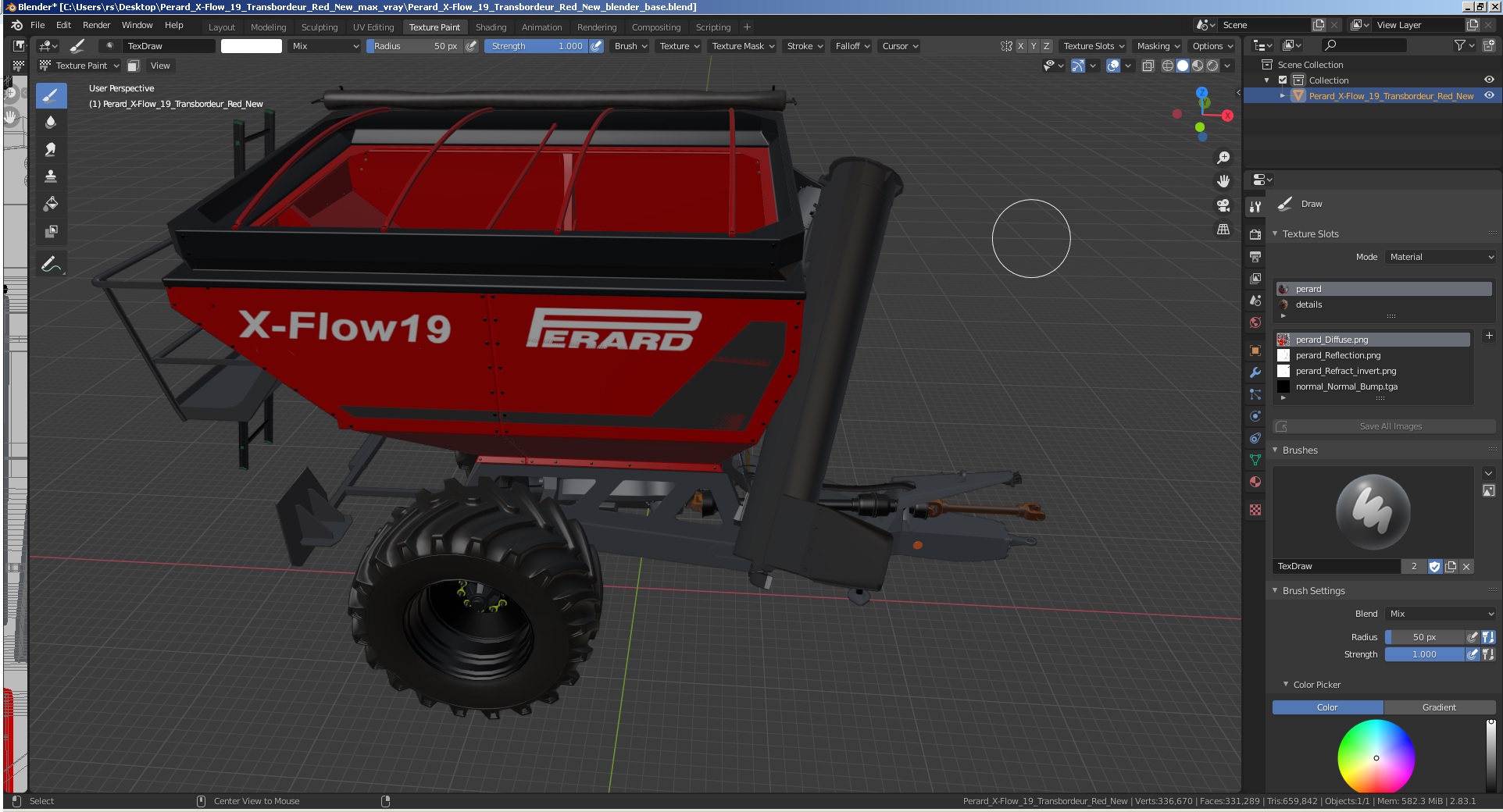1503x812 pixels.
Task: Open the Mix blend dropdown in header
Action: pyautogui.click(x=324, y=46)
